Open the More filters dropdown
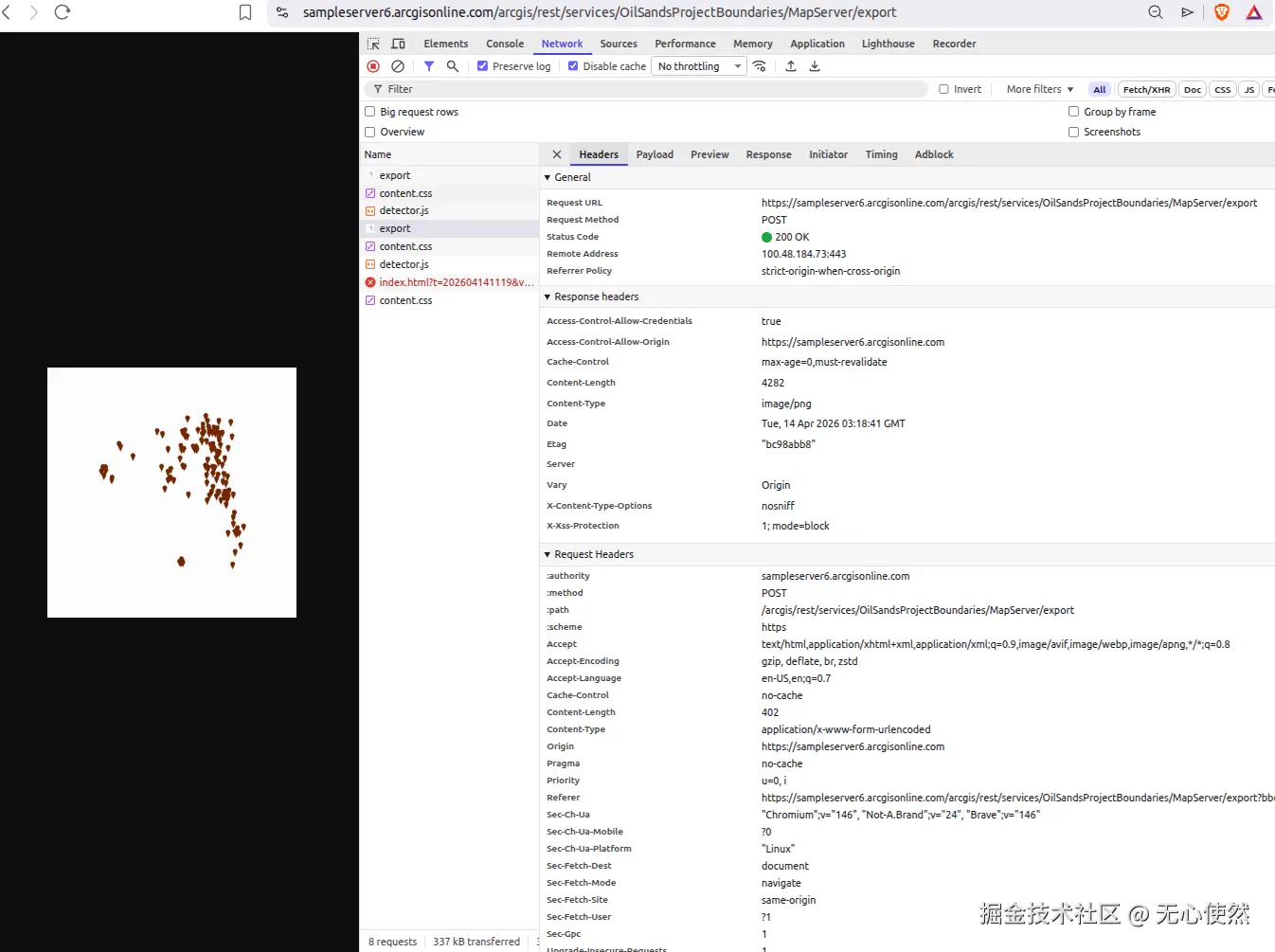 coord(1040,89)
